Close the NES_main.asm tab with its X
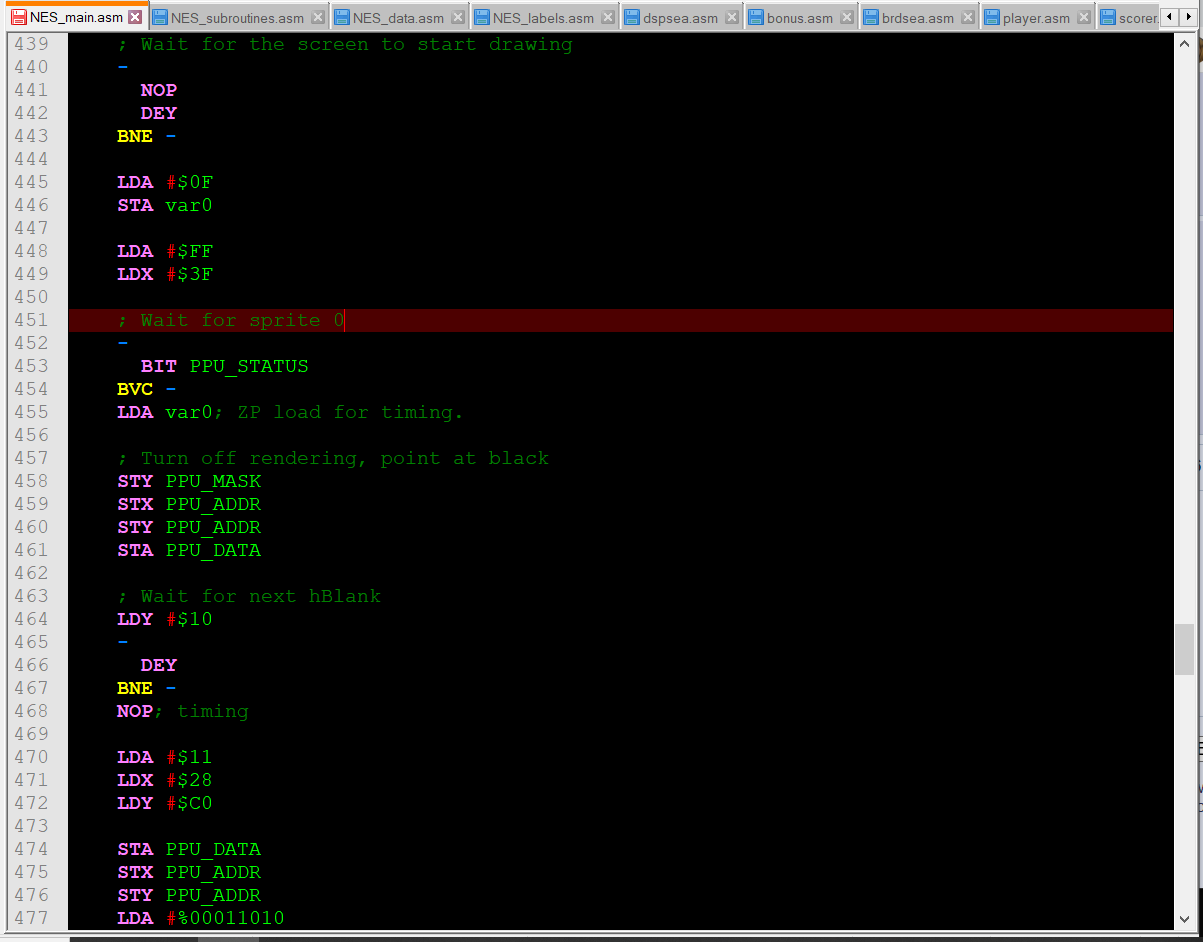This screenshot has height=942, width=1203. (x=135, y=17)
